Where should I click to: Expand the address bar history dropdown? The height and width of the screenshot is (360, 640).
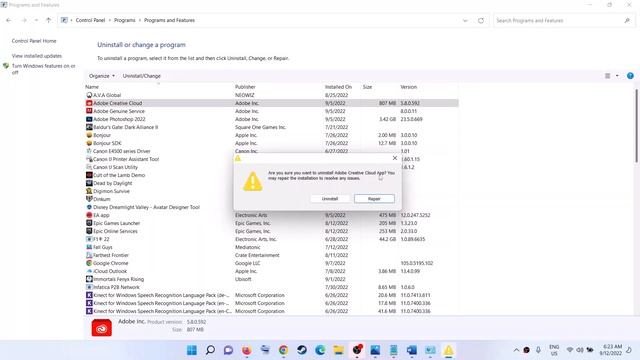click(465, 20)
